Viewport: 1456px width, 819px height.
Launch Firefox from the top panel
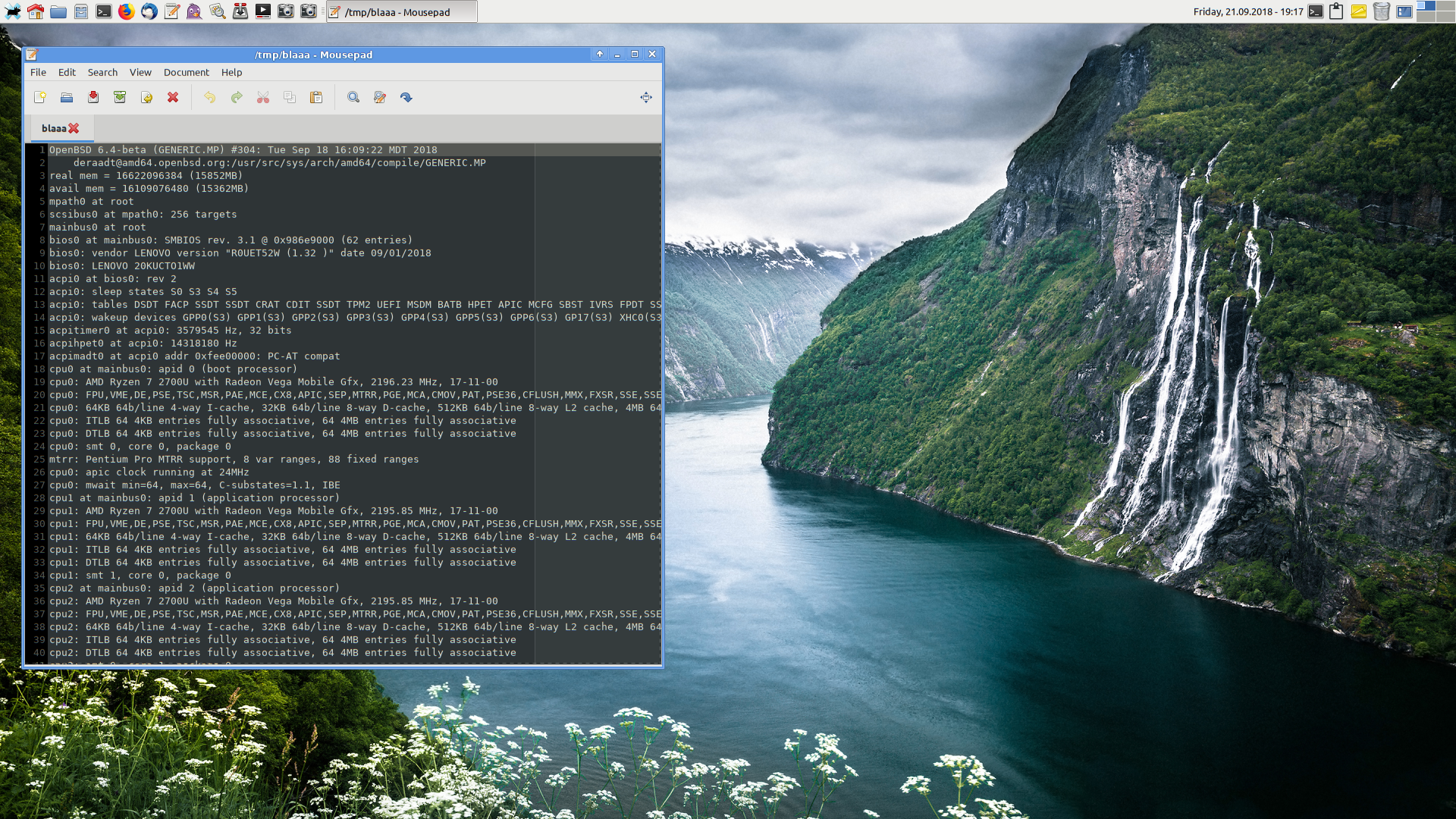pos(127,11)
